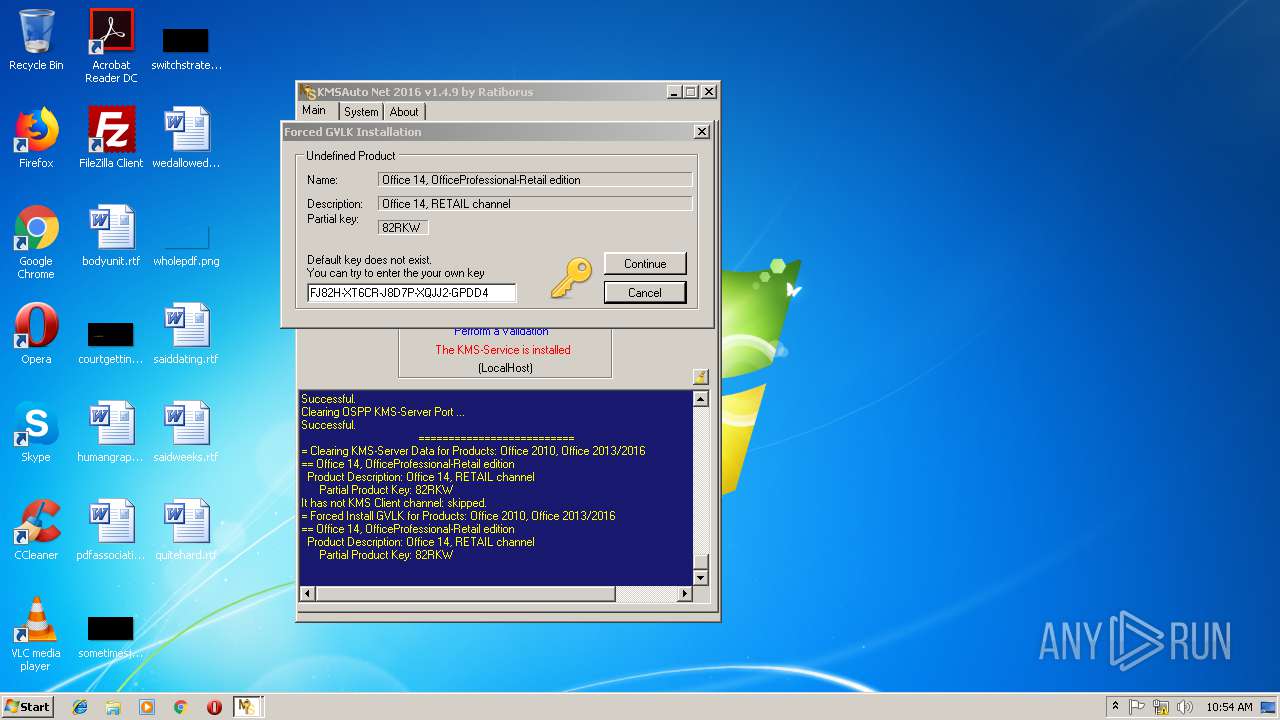
Task: Launch CCleaner desktop shortcut
Action: point(36,530)
